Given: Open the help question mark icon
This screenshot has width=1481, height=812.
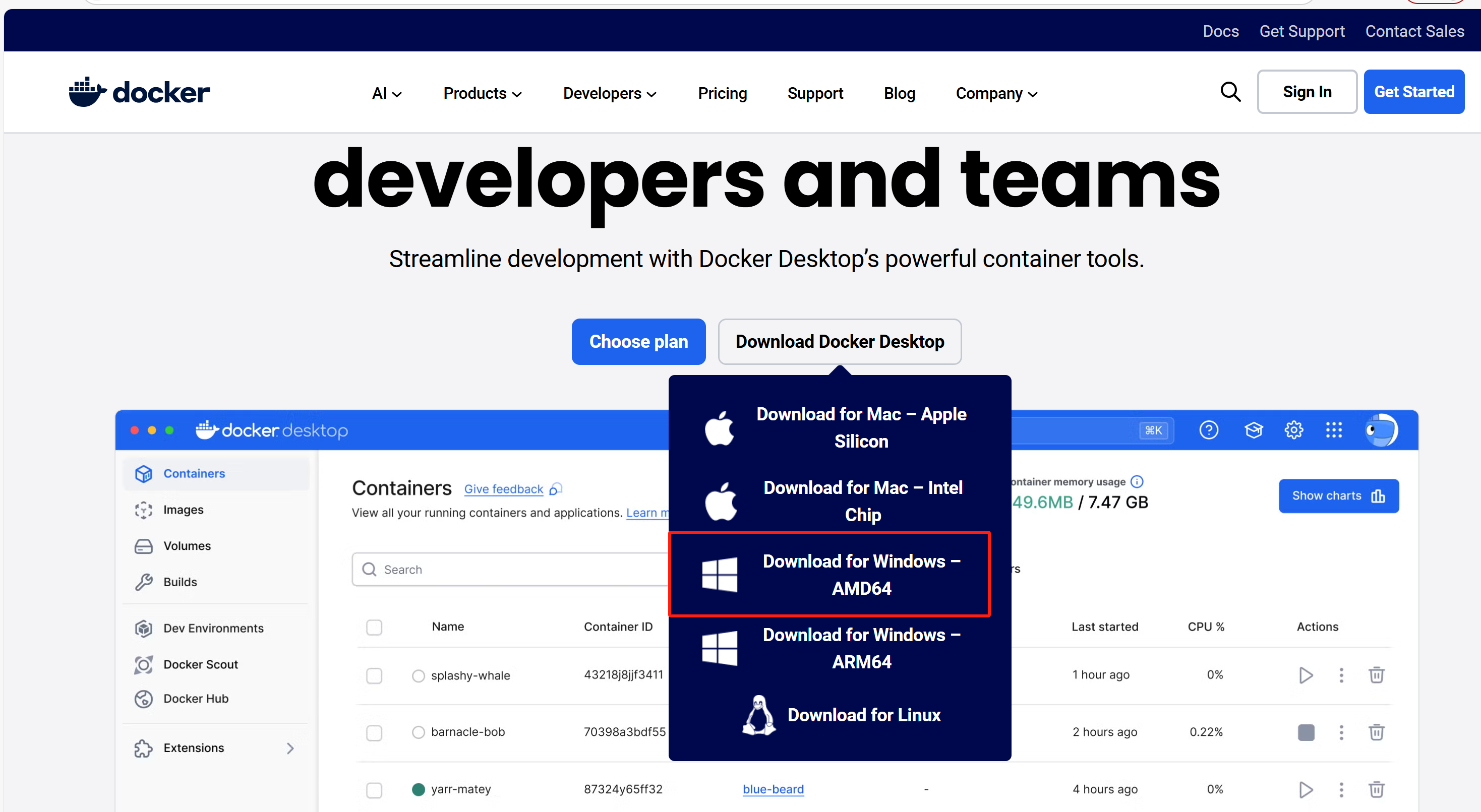Looking at the screenshot, I should [x=1209, y=430].
